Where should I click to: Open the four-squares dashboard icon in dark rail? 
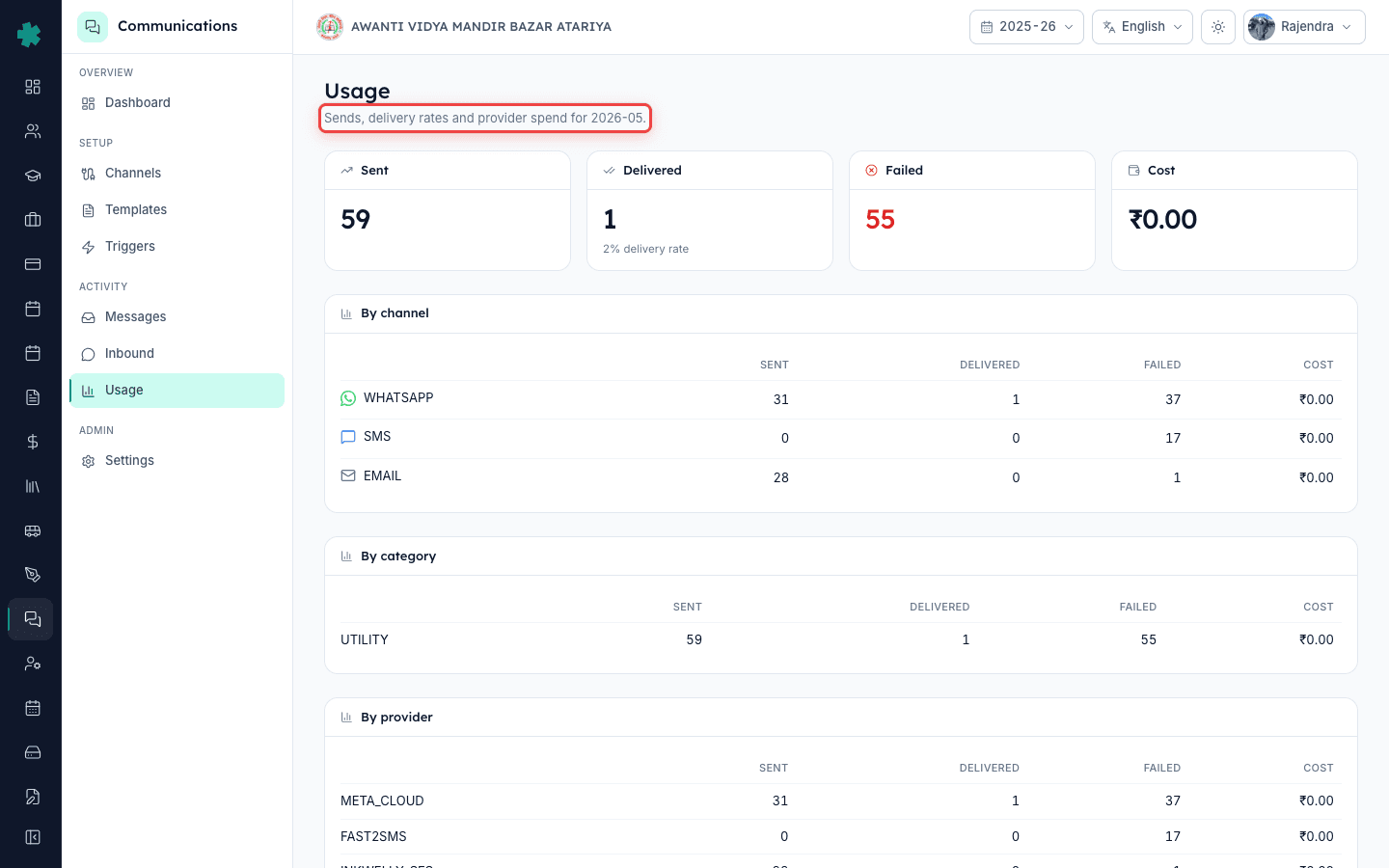(33, 87)
